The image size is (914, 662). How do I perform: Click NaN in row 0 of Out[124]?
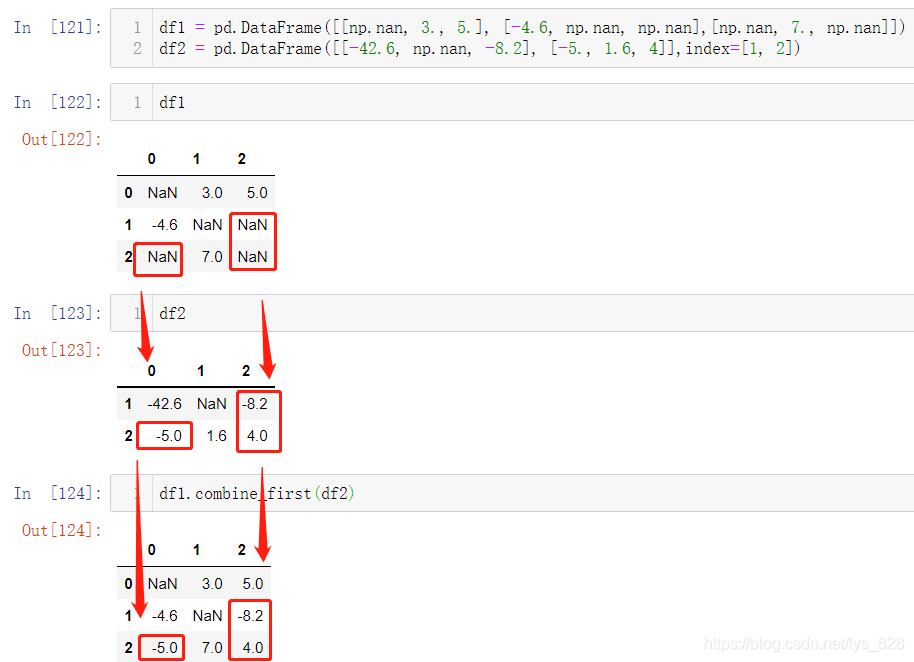point(163,584)
